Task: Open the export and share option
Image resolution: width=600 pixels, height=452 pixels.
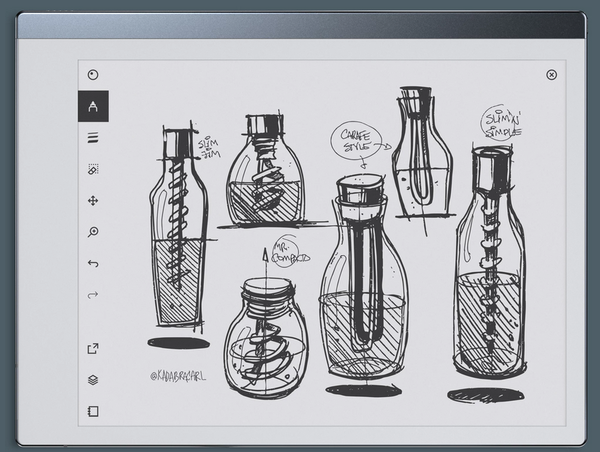Action: click(x=93, y=348)
